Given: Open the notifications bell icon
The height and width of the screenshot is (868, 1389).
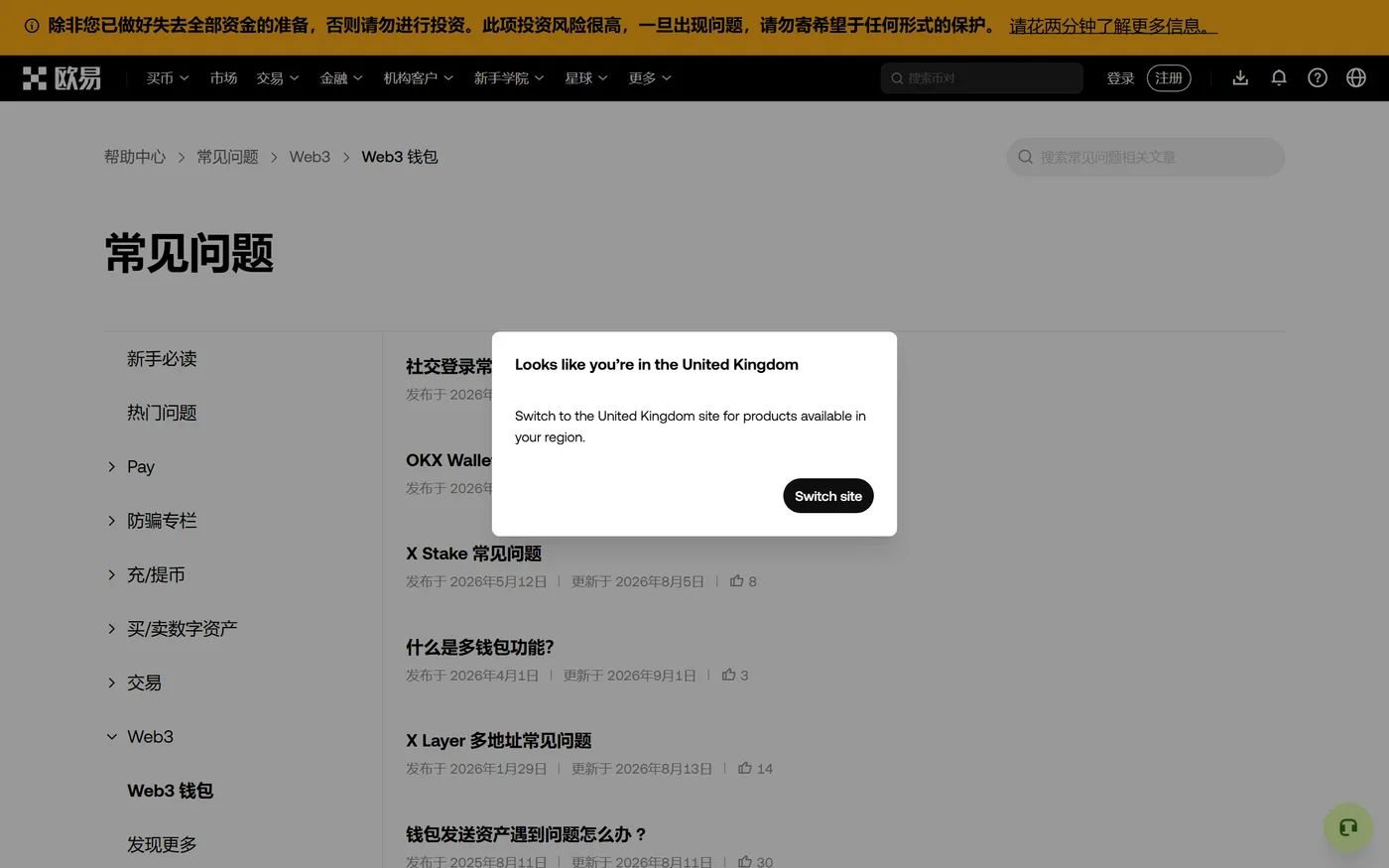Looking at the screenshot, I should 1279,78.
